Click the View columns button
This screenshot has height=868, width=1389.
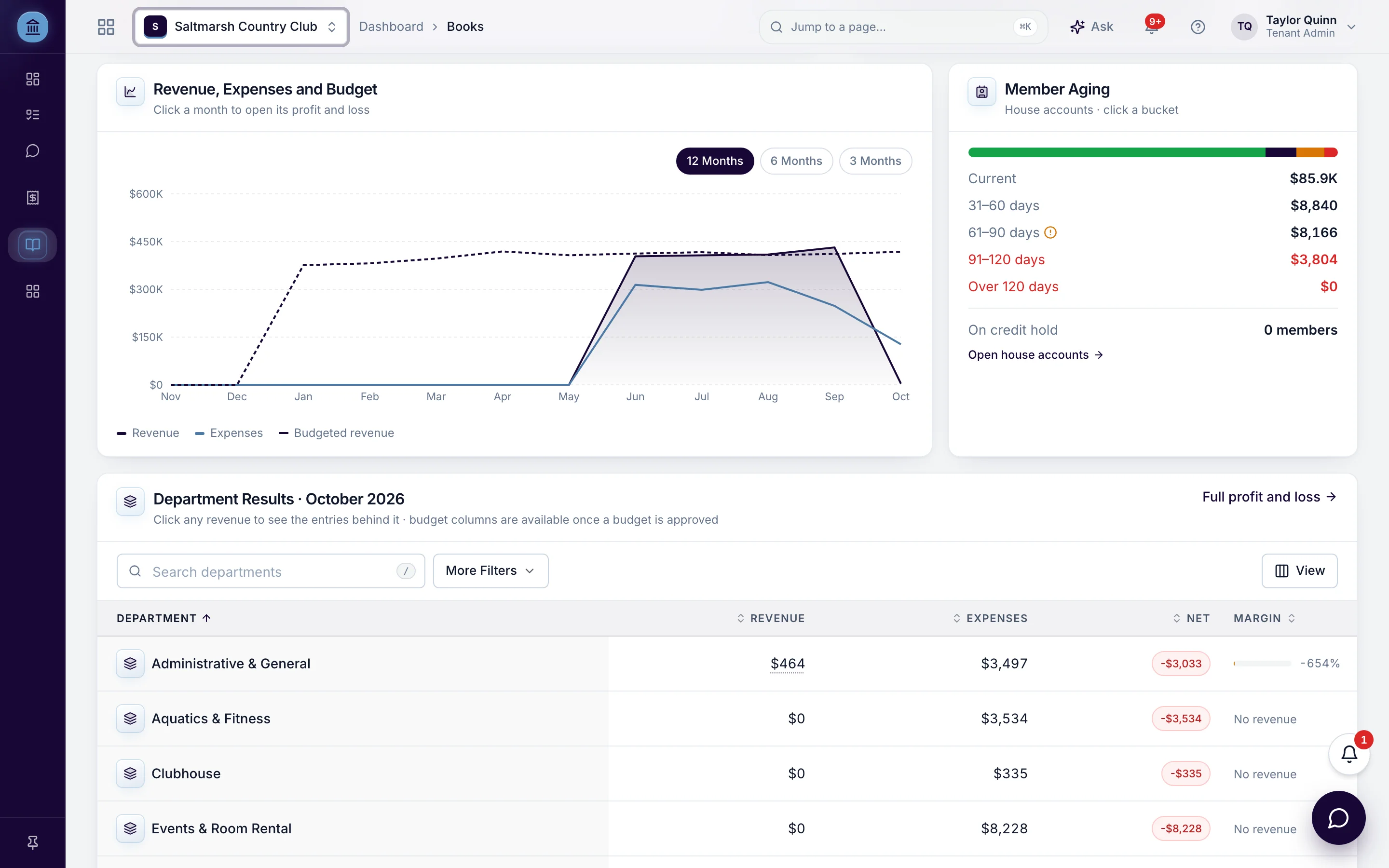1299,570
